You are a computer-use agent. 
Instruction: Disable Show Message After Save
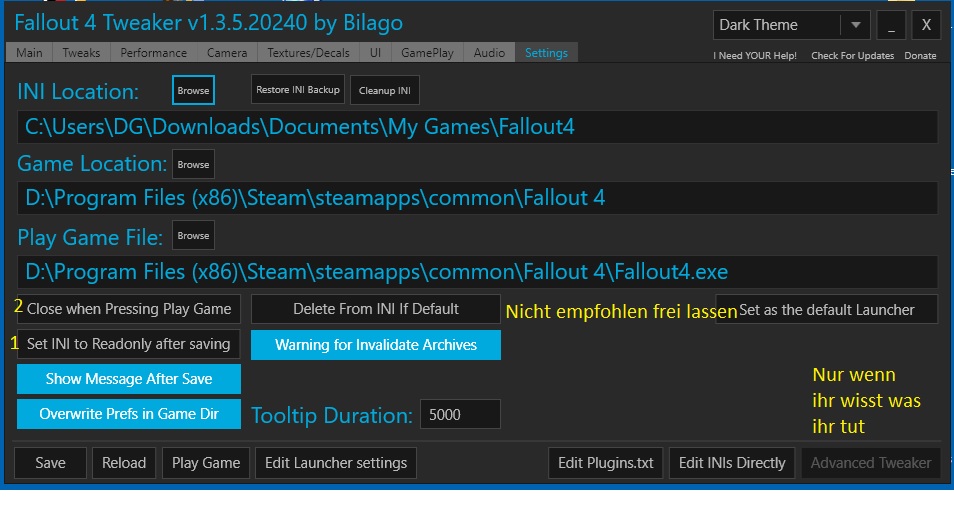[x=129, y=379]
